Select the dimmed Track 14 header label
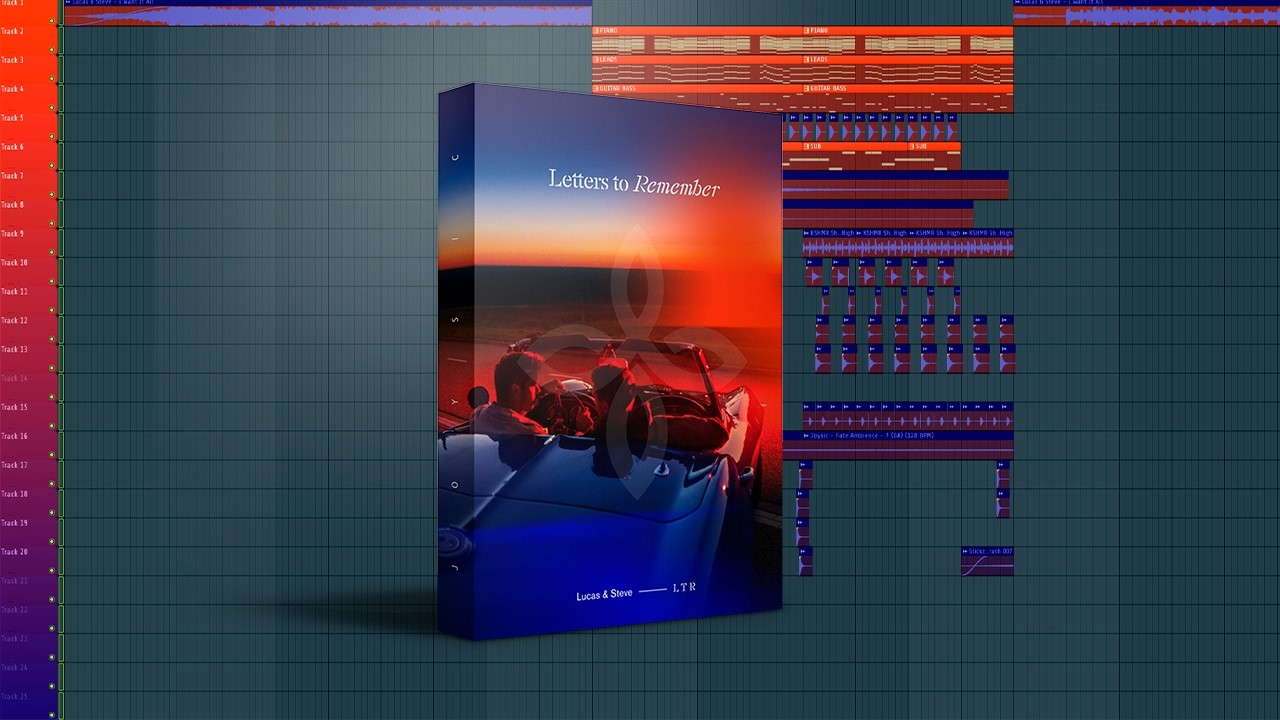1280x720 pixels. point(14,379)
